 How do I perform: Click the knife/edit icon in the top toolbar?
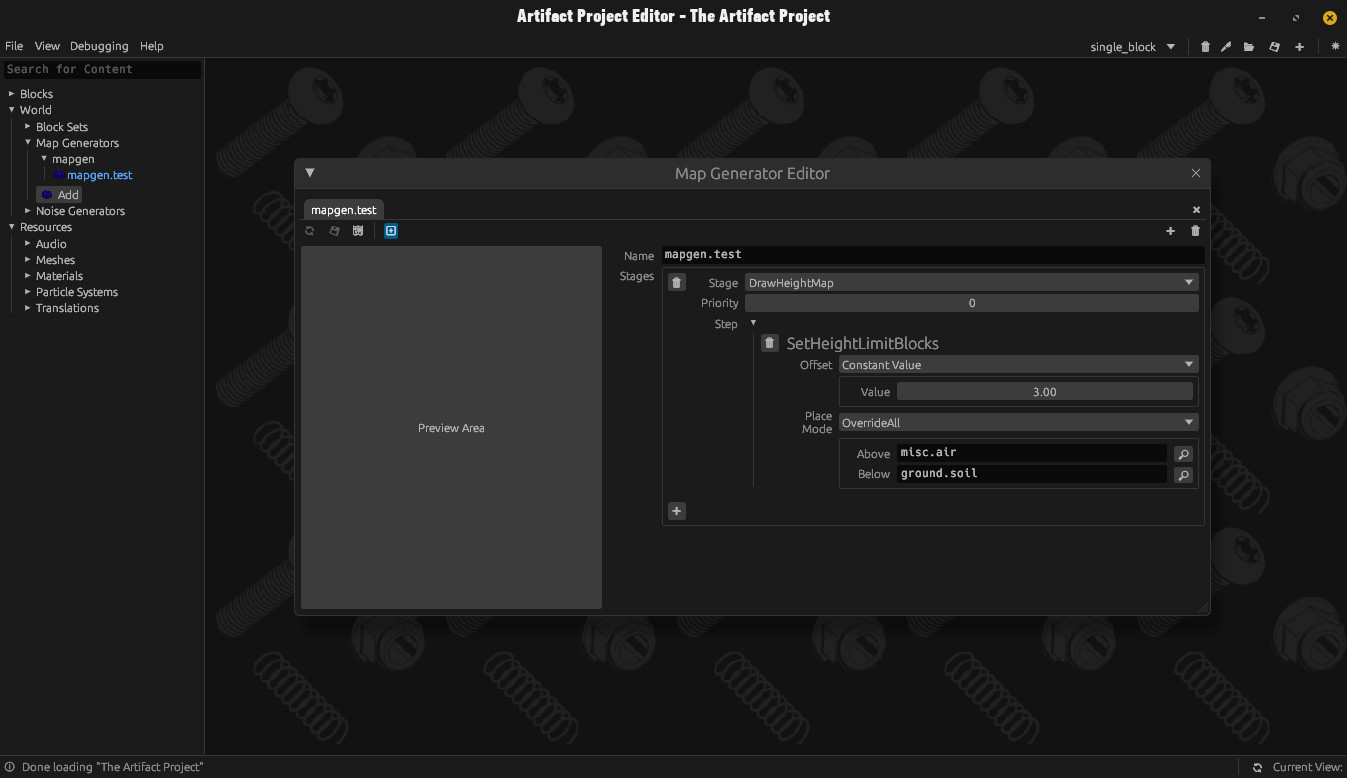pos(1226,47)
